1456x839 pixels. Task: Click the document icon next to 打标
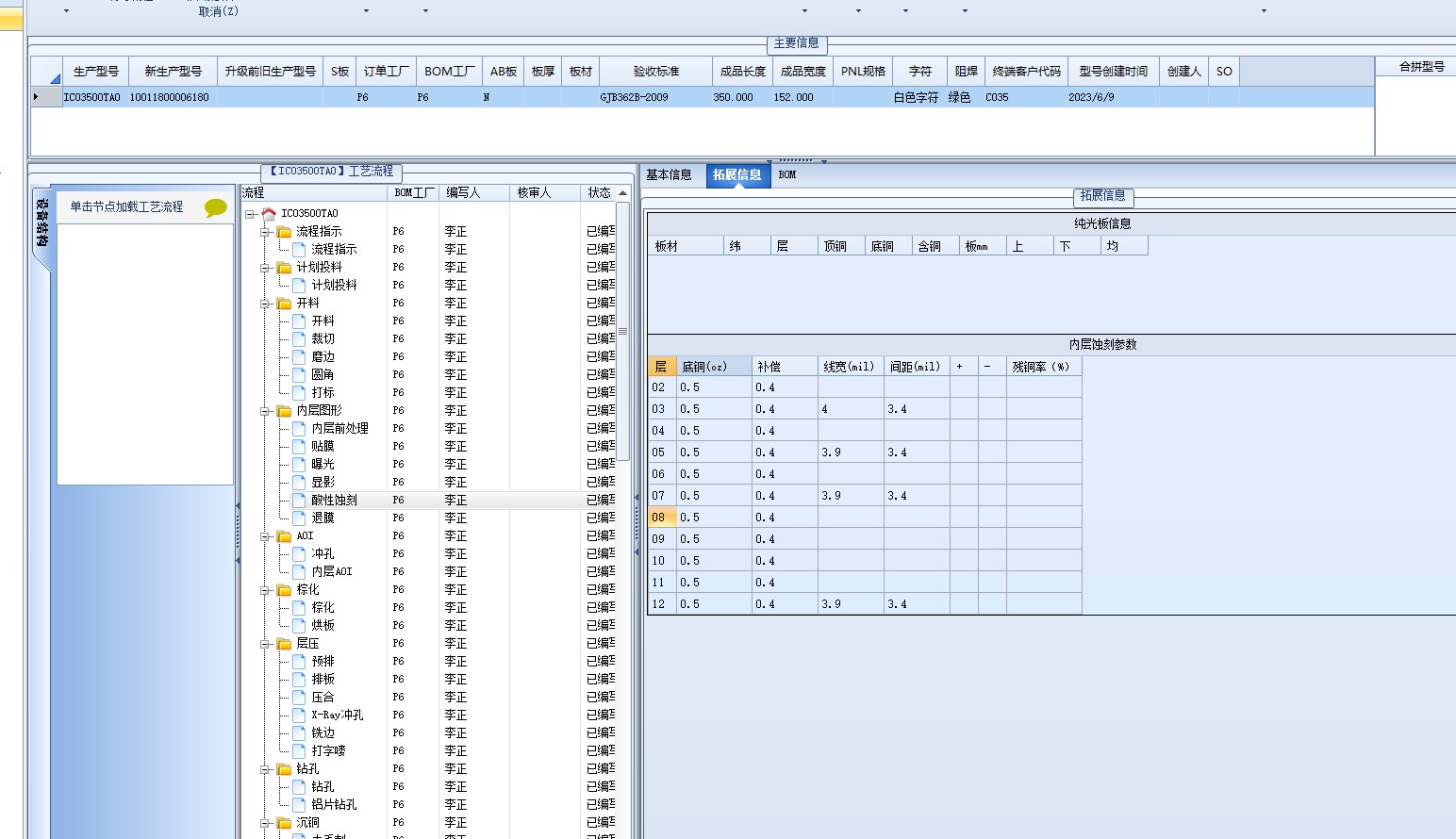[299, 393]
